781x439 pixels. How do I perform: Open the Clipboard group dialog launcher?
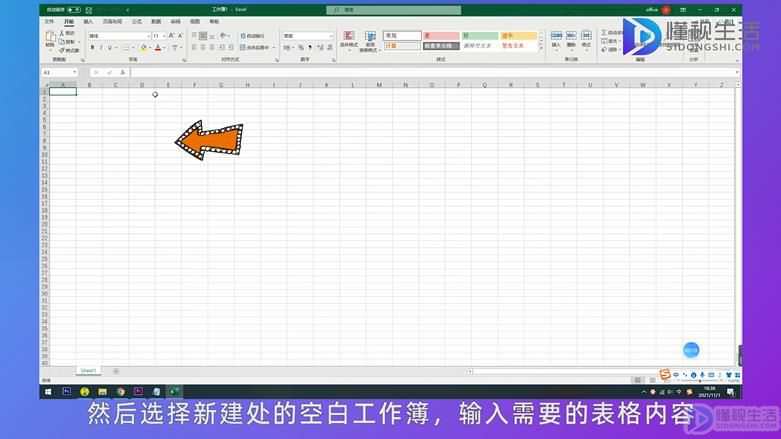coord(83,60)
